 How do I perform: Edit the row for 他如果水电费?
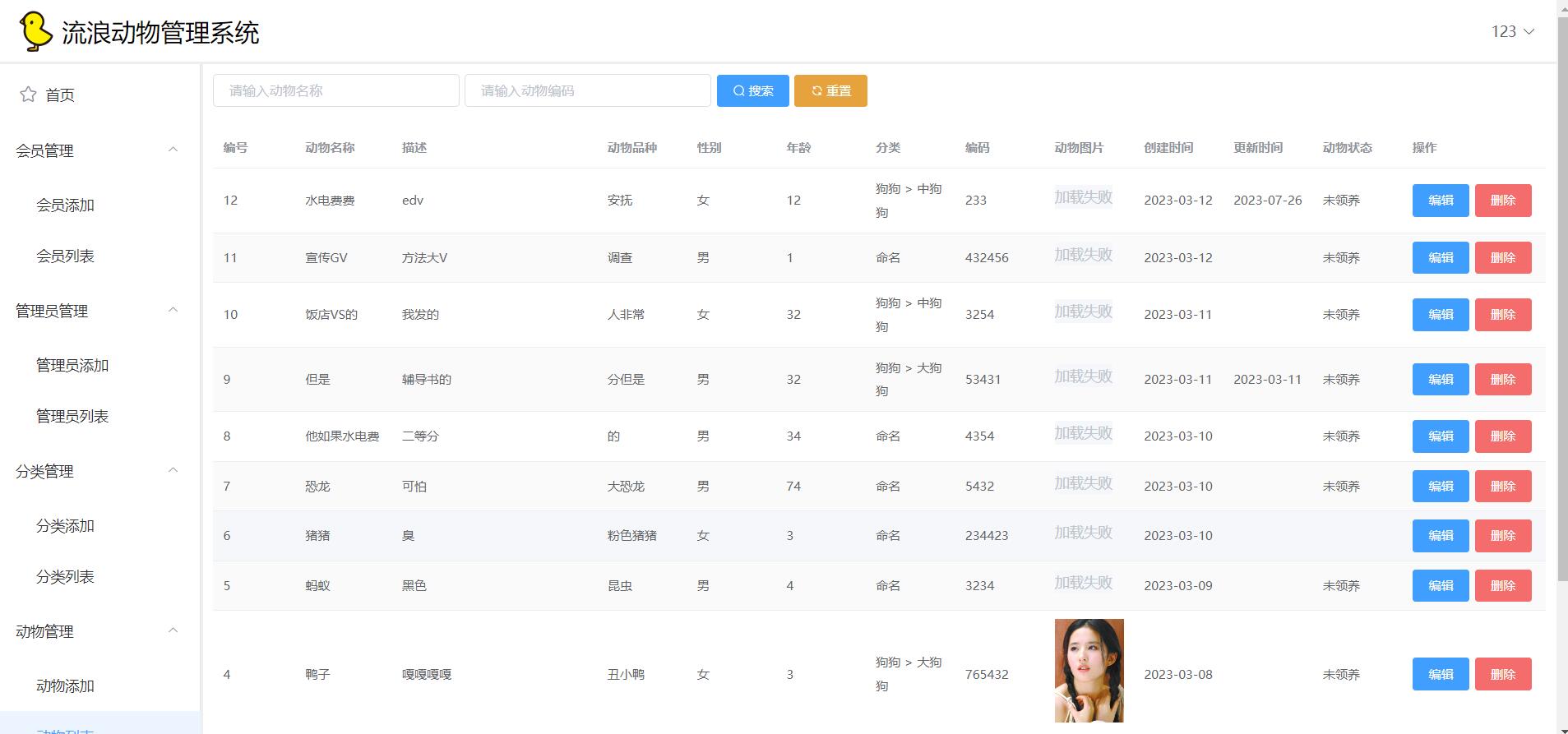1441,436
